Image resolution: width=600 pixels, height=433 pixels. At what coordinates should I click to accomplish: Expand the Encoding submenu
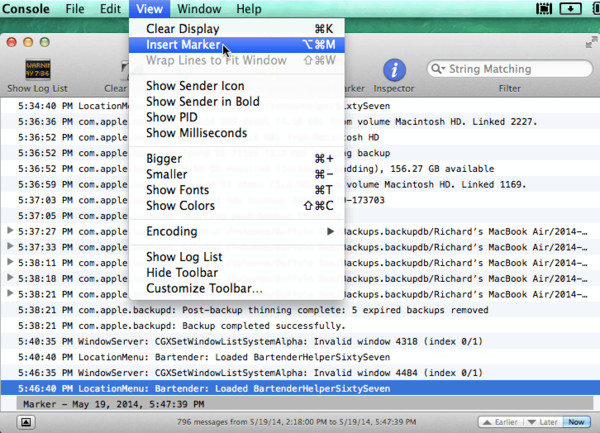point(237,231)
